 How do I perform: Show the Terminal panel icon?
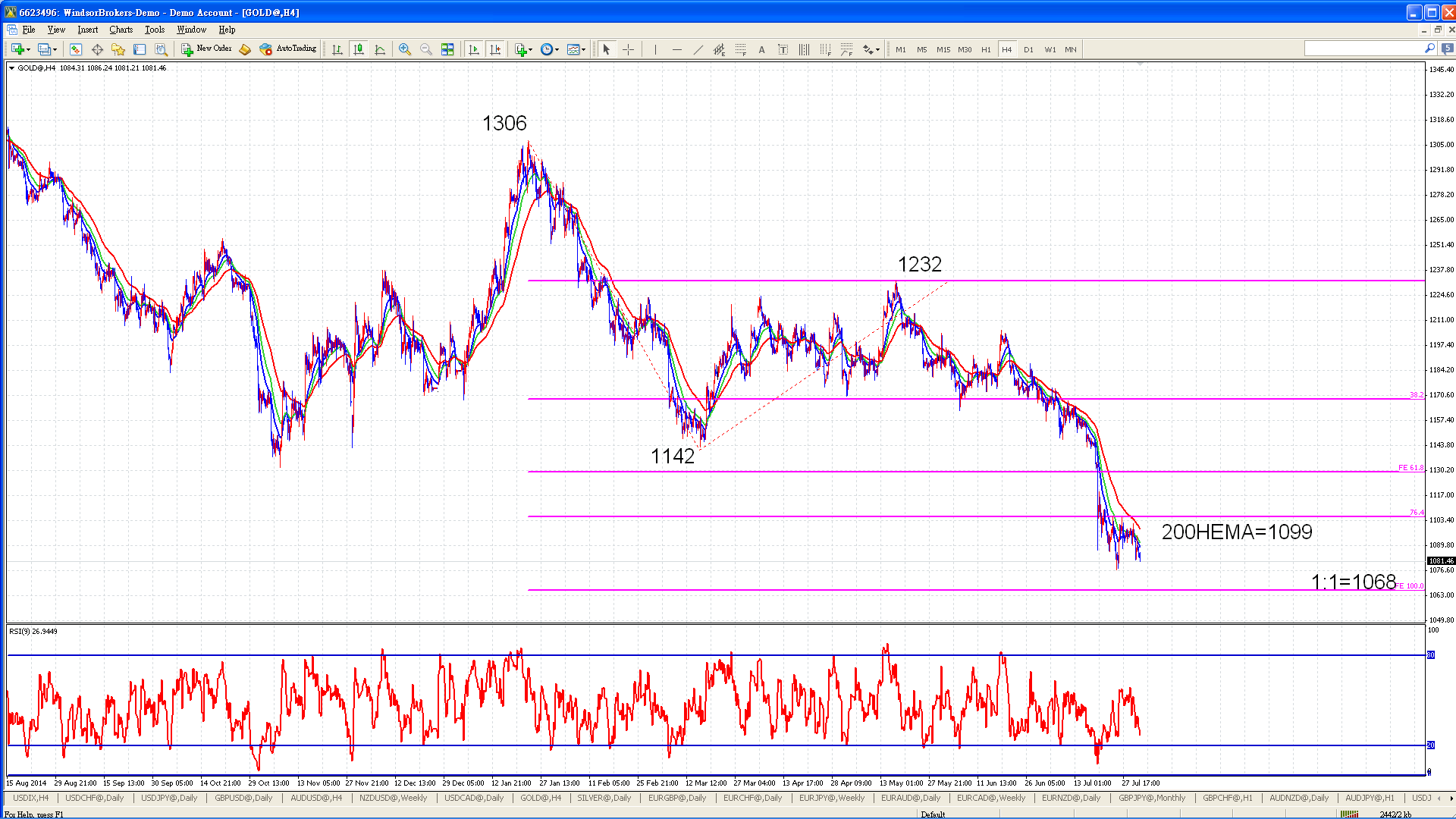pos(140,49)
